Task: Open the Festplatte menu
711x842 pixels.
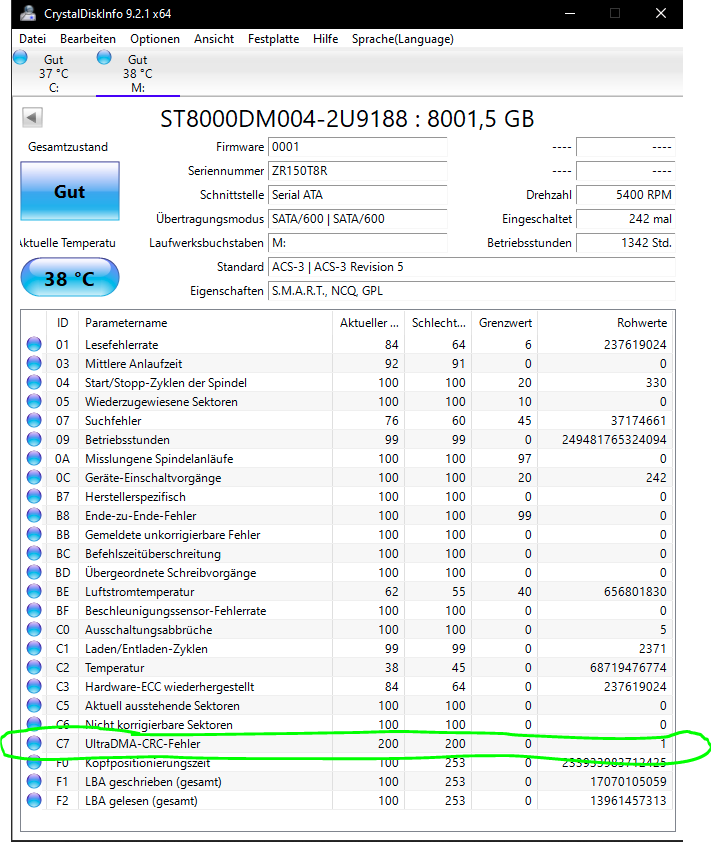Action: click(x=273, y=39)
